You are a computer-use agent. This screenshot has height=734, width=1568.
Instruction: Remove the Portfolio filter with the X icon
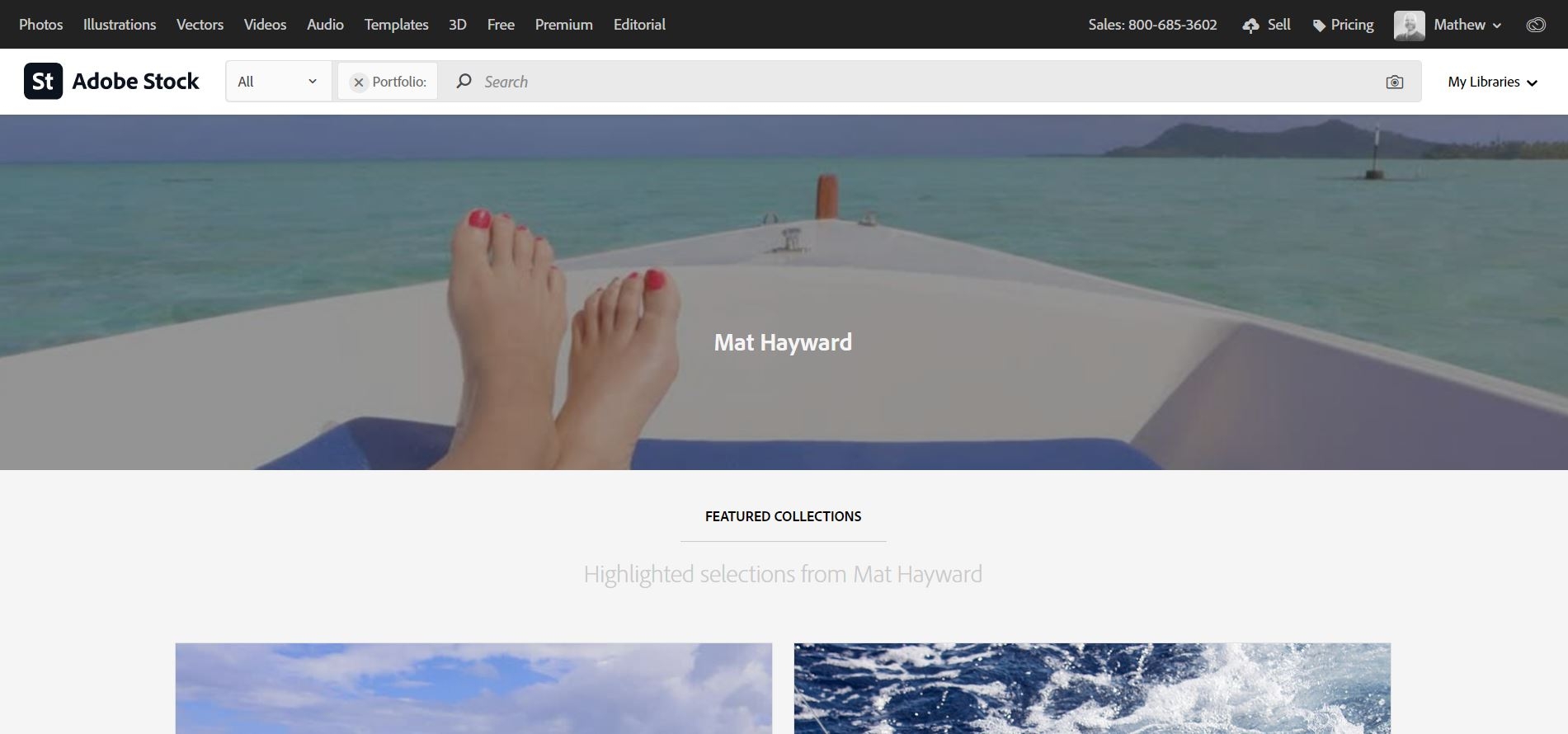point(358,82)
